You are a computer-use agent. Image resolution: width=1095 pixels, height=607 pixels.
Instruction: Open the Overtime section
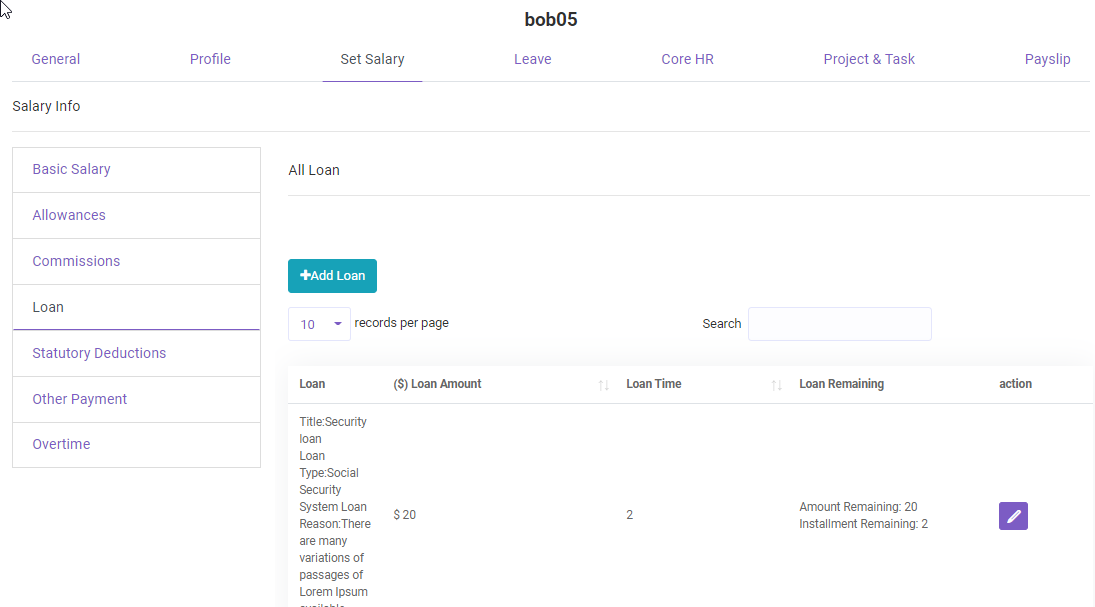click(61, 444)
